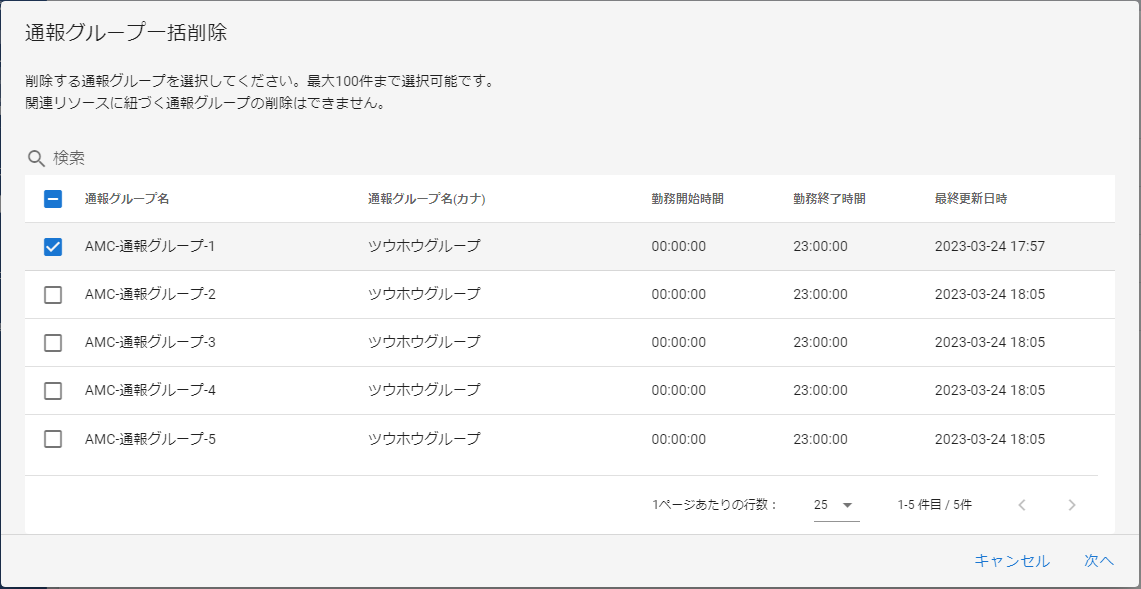This screenshot has width=1141, height=589.
Task: Tick the AMC-通報グループ-4 checkbox
Action: pos(53,391)
